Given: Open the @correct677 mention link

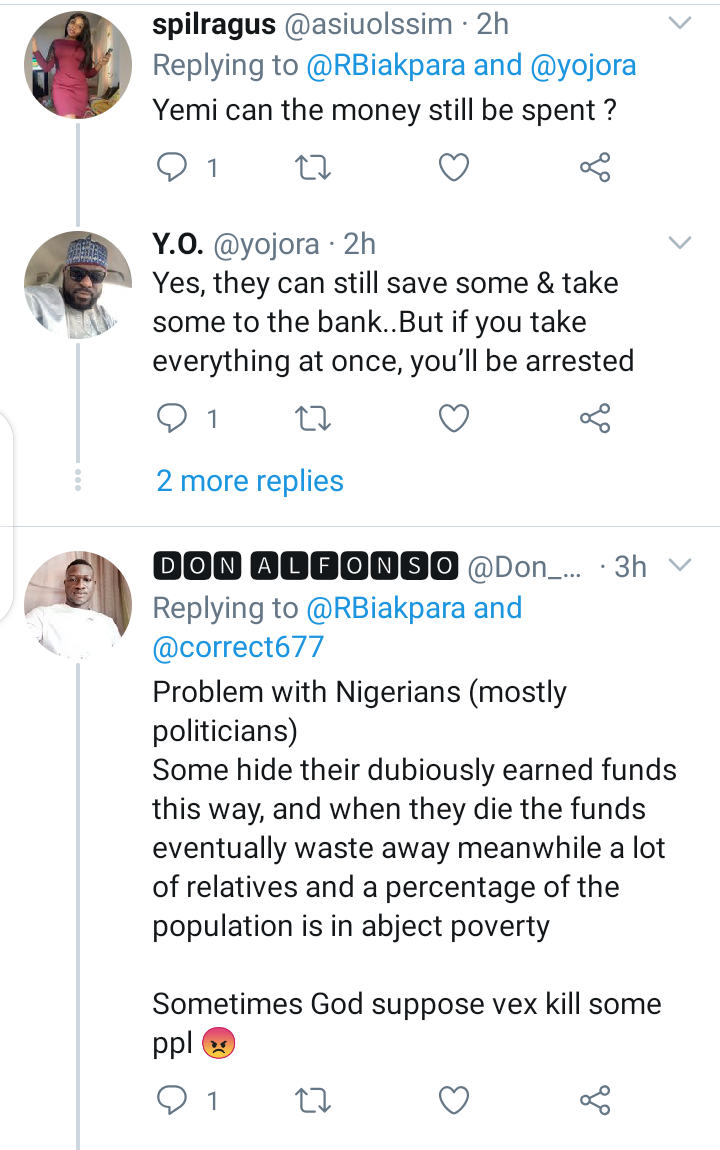Looking at the screenshot, I should click(x=238, y=646).
